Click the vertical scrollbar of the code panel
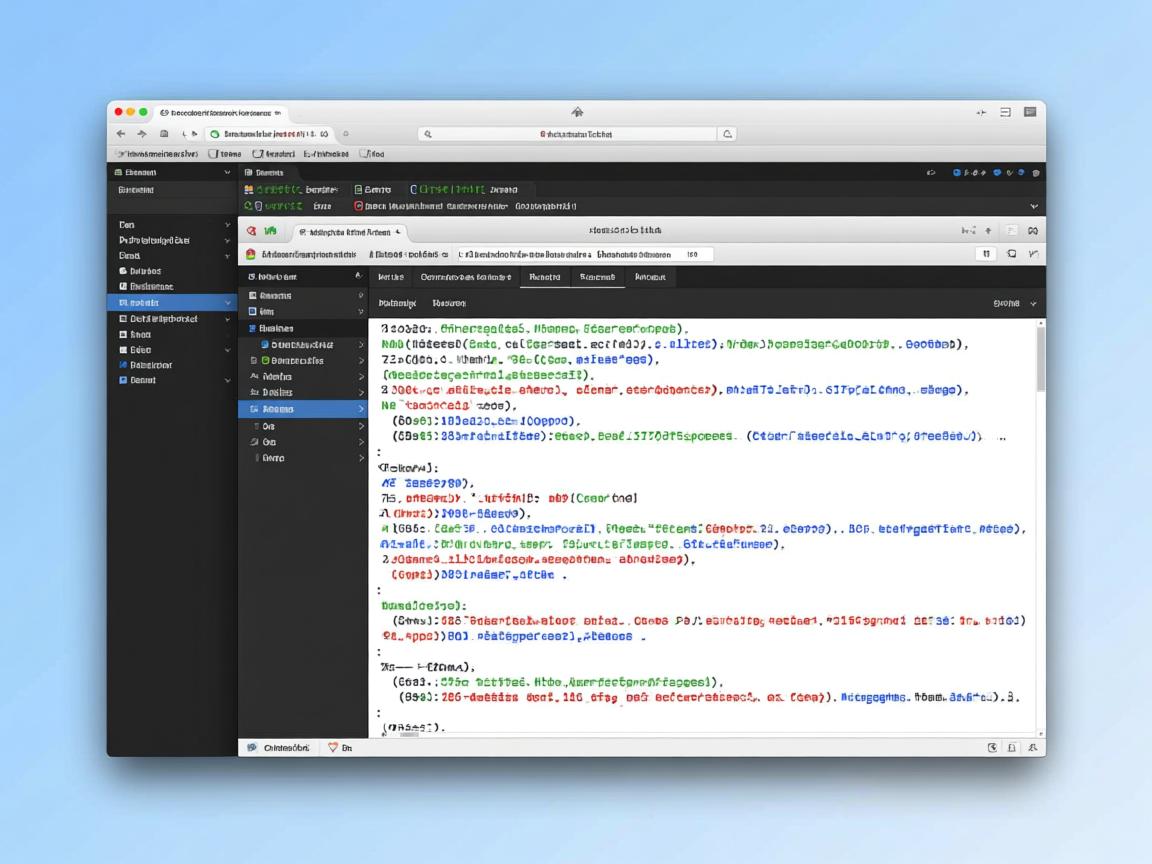Image resolution: width=1152 pixels, height=864 pixels. click(1040, 360)
